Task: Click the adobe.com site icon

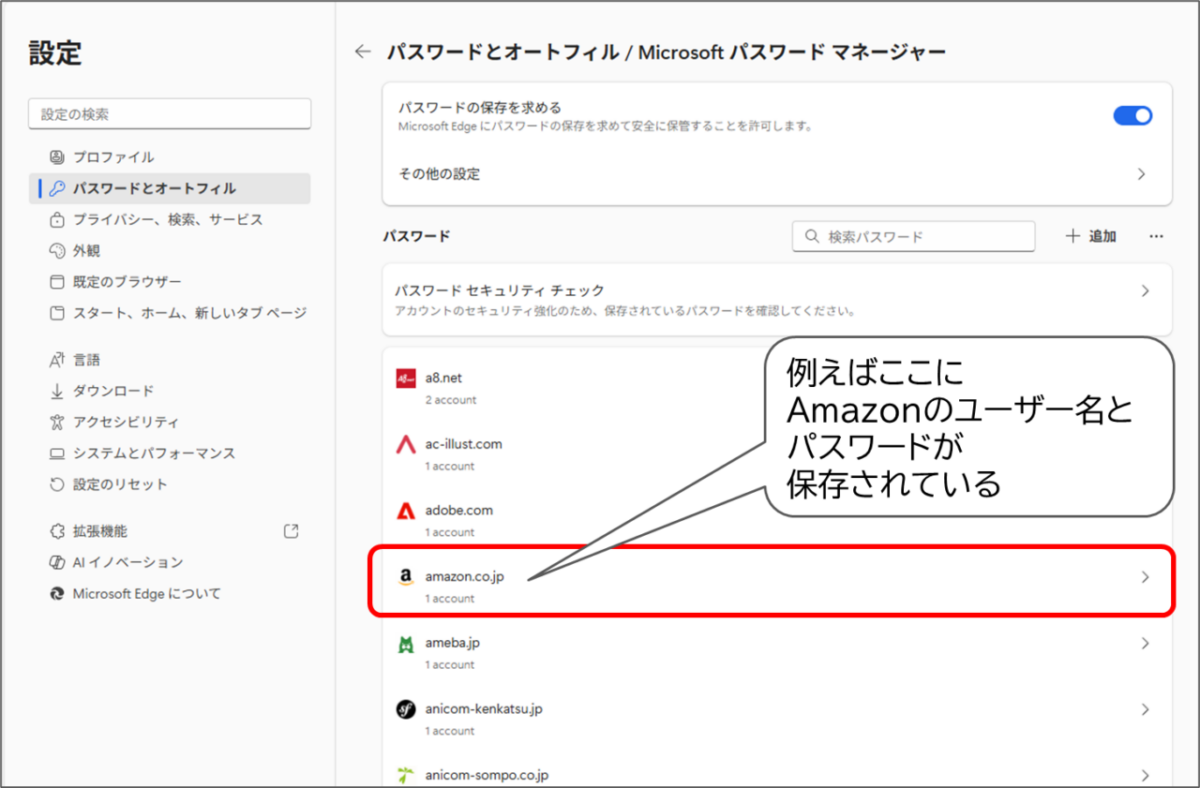Action: 407,511
